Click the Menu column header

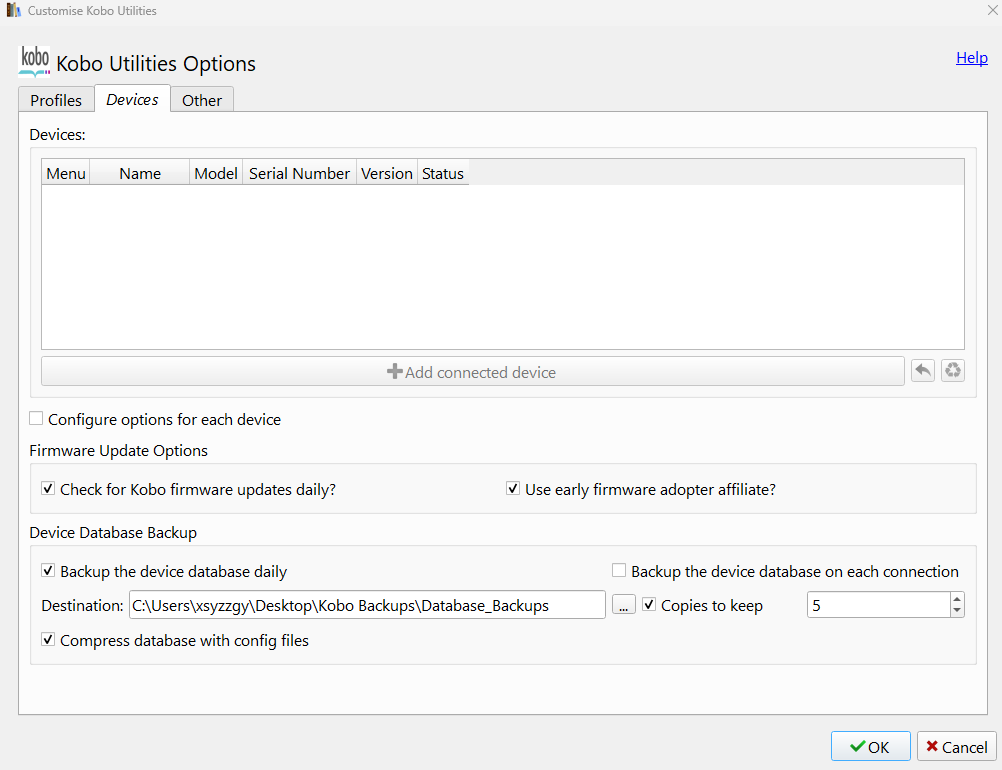point(66,173)
